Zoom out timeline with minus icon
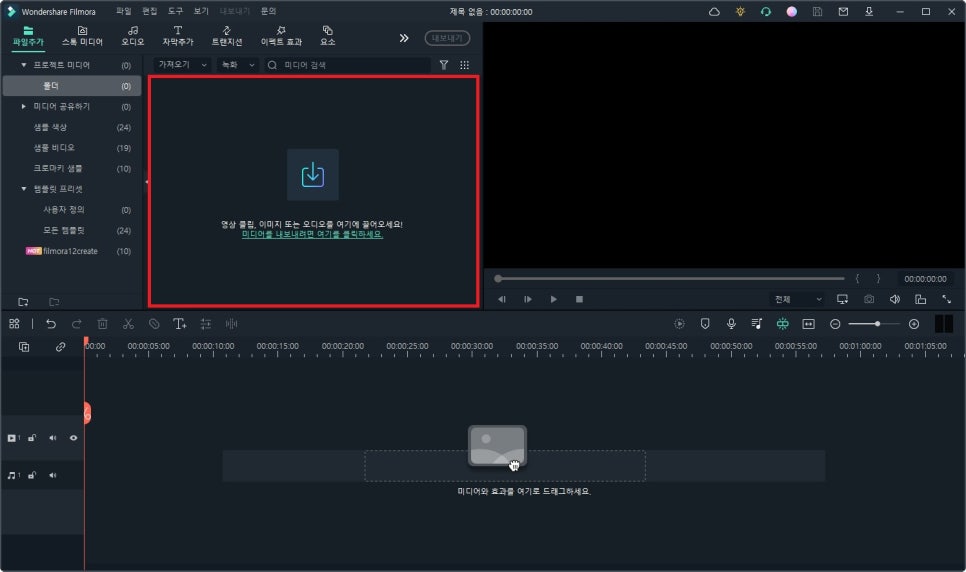 (835, 324)
